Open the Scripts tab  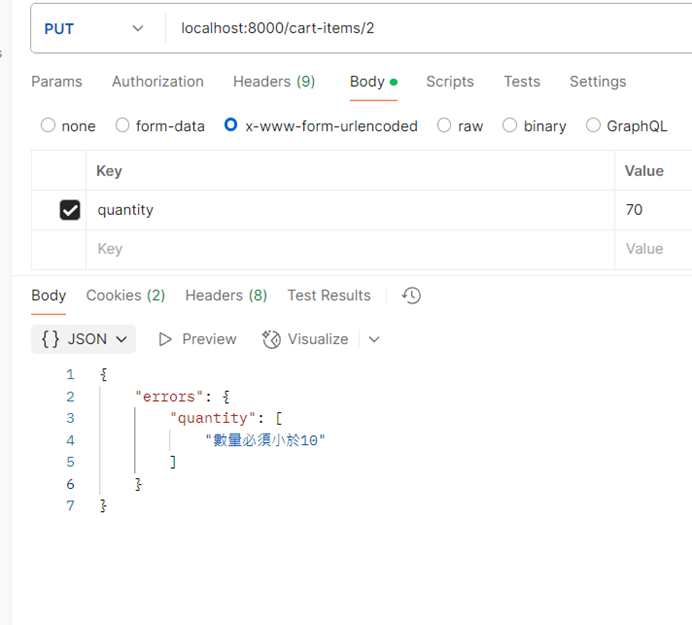(450, 82)
